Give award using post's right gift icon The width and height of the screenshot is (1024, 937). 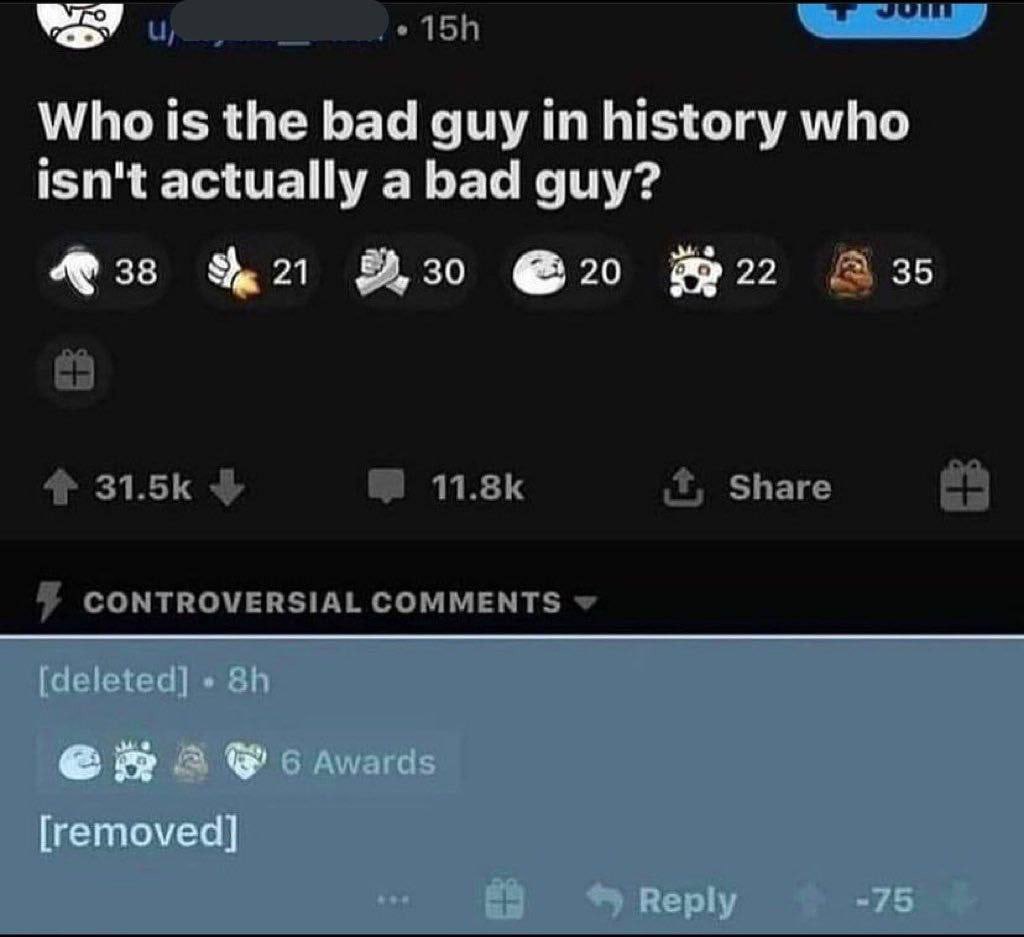pyautogui.click(x=965, y=486)
